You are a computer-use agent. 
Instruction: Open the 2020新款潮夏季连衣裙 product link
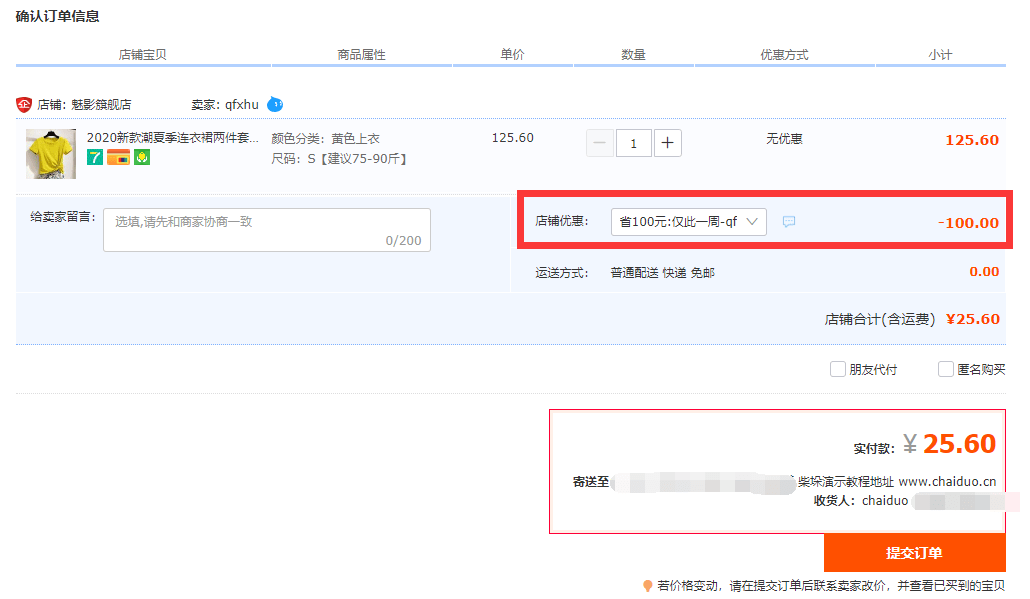click(173, 137)
